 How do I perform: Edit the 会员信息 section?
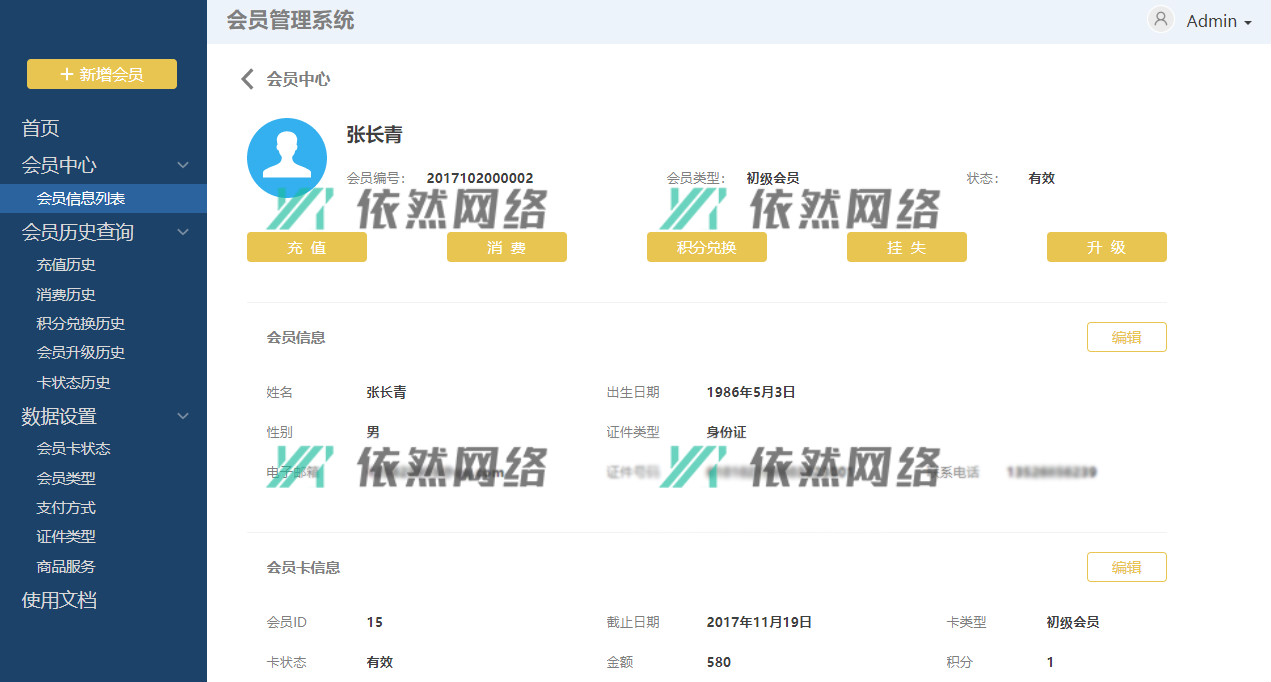(x=1126, y=337)
